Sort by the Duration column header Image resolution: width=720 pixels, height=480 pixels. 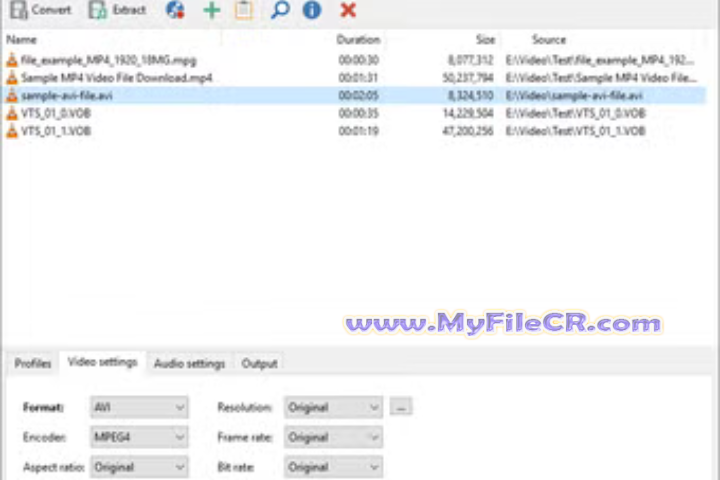pyautogui.click(x=358, y=40)
